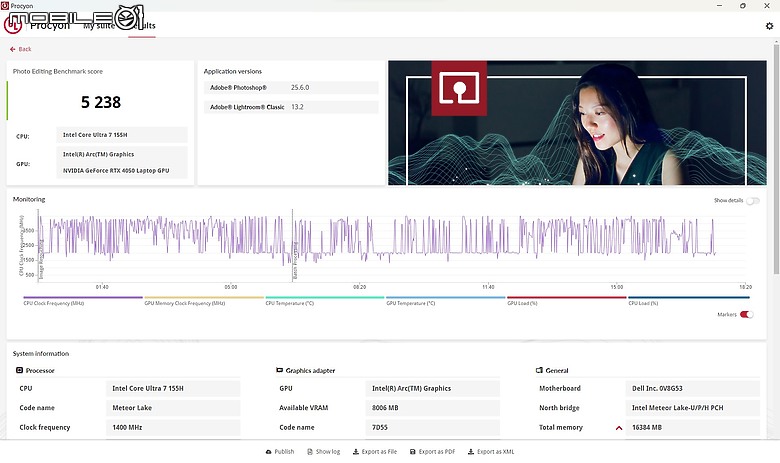Click Export as File
Viewport: 780px width, 463px height.
(x=375, y=452)
